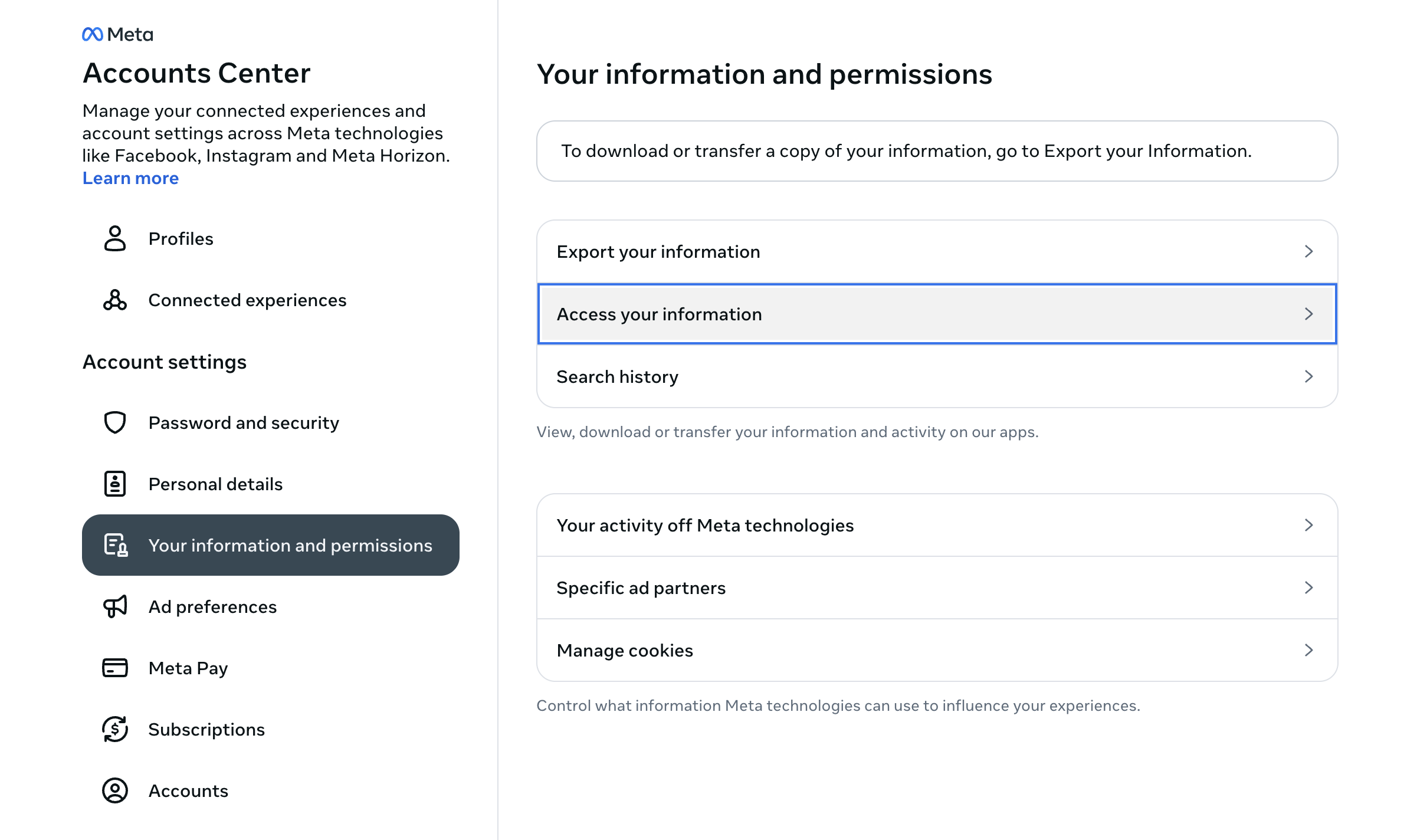Click the Profiles person icon

tap(115, 238)
